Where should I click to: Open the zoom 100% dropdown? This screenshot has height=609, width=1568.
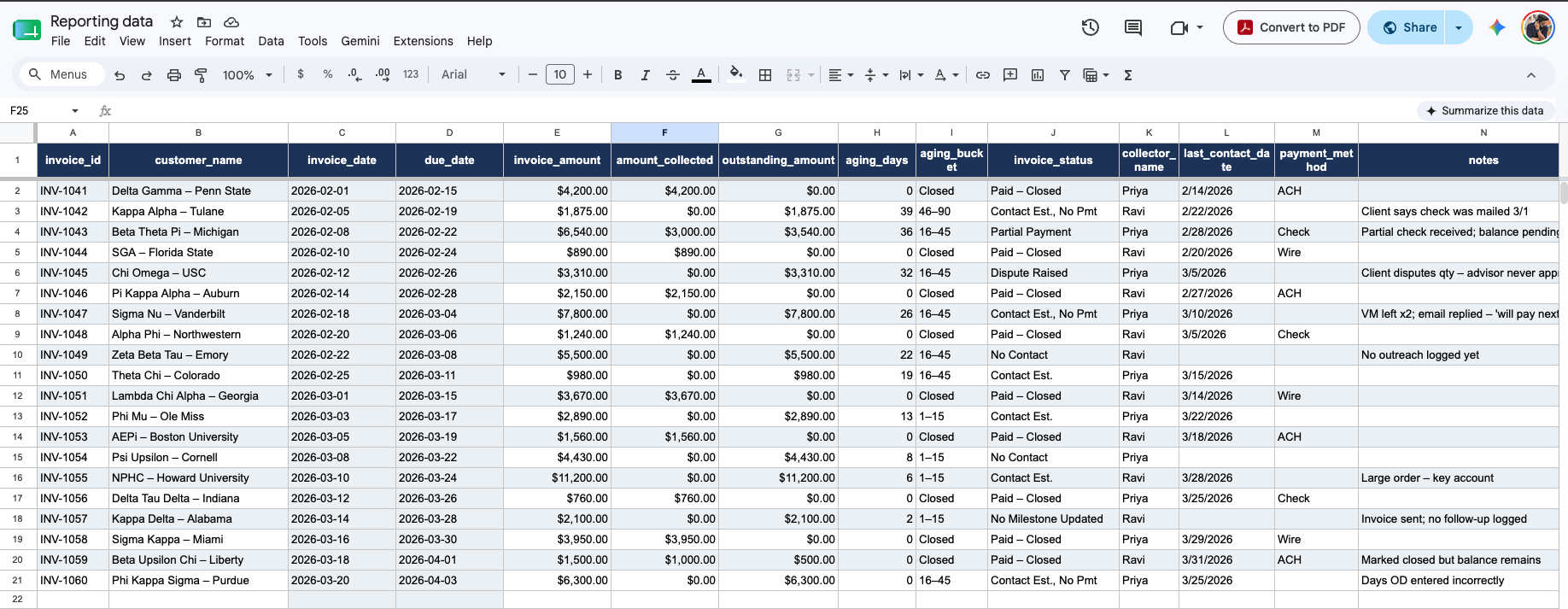pos(247,75)
